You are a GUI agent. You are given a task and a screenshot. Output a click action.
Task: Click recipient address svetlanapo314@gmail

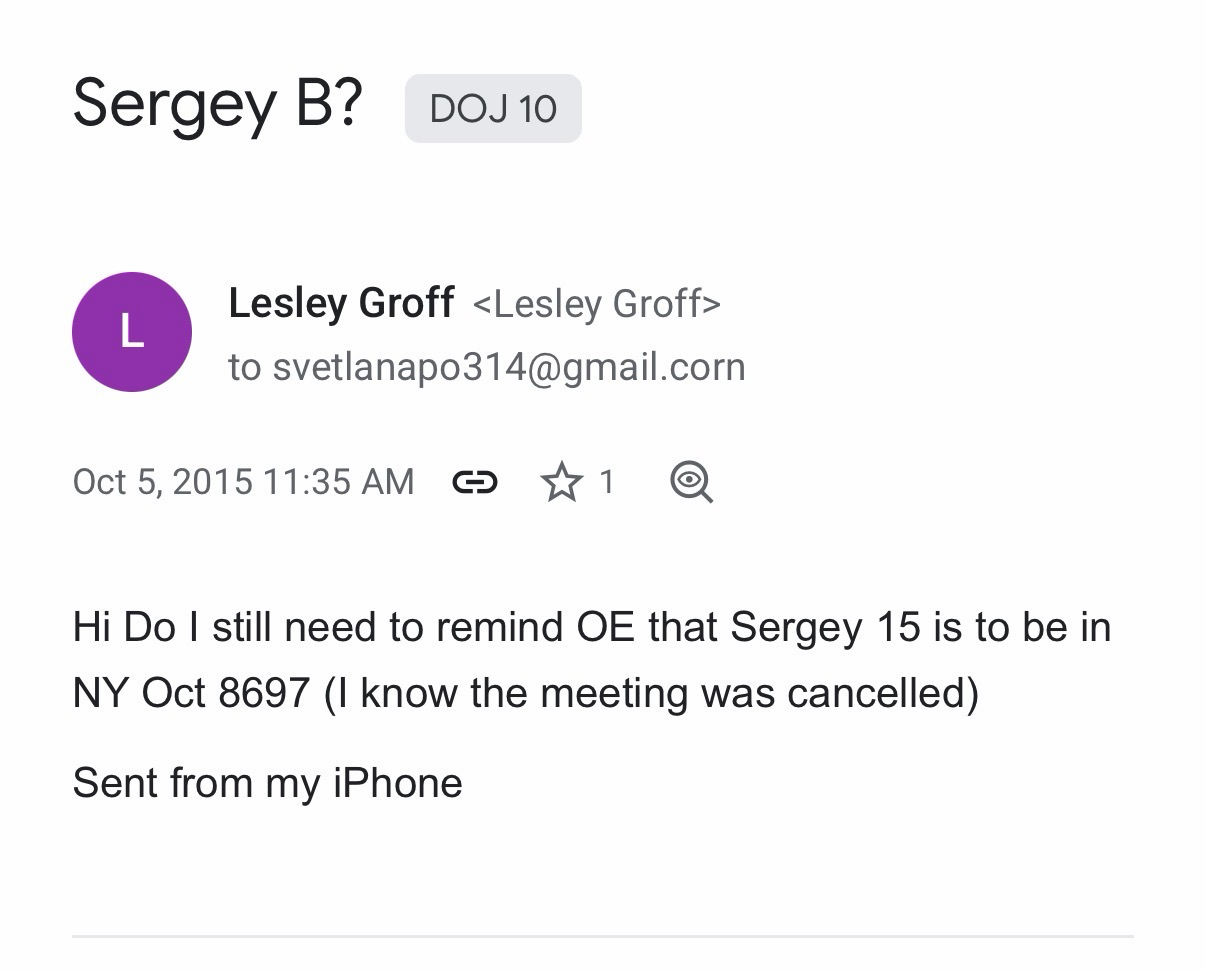[509, 367]
